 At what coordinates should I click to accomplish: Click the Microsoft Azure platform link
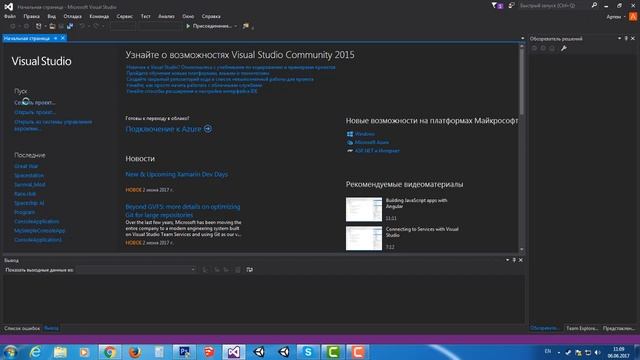[x=371, y=142]
